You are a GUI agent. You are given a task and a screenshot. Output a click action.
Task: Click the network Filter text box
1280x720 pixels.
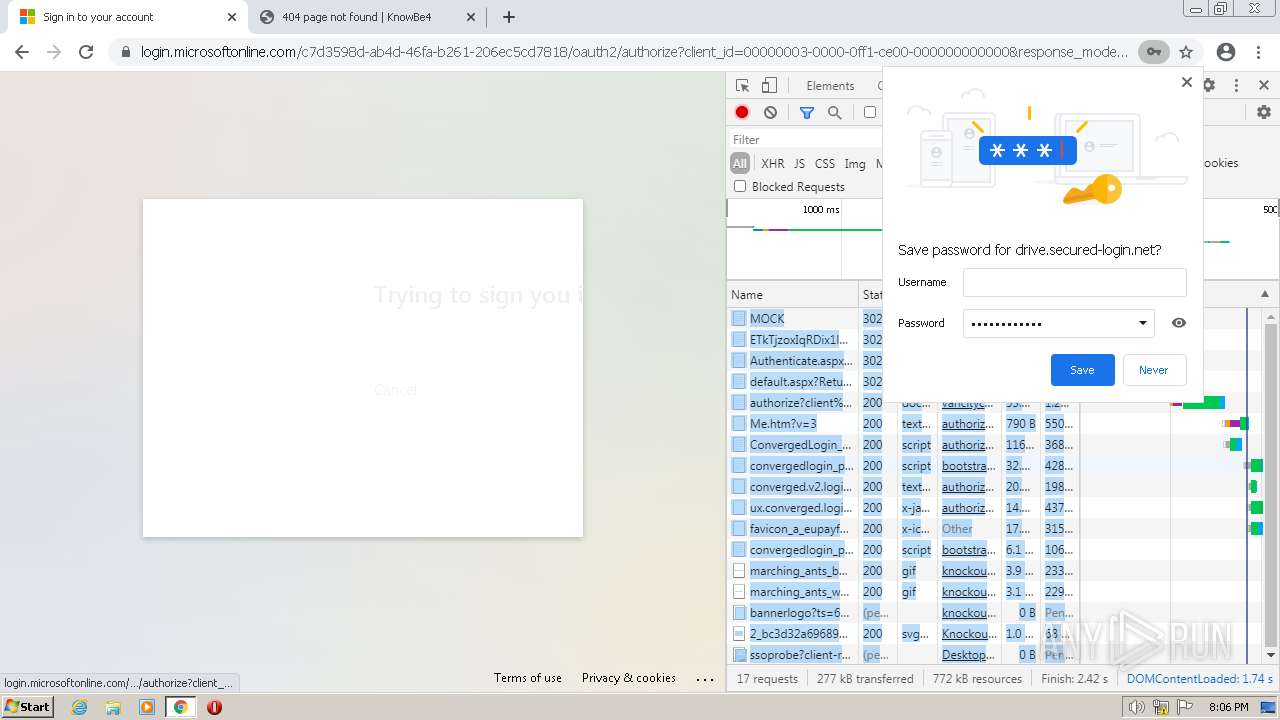click(805, 140)
